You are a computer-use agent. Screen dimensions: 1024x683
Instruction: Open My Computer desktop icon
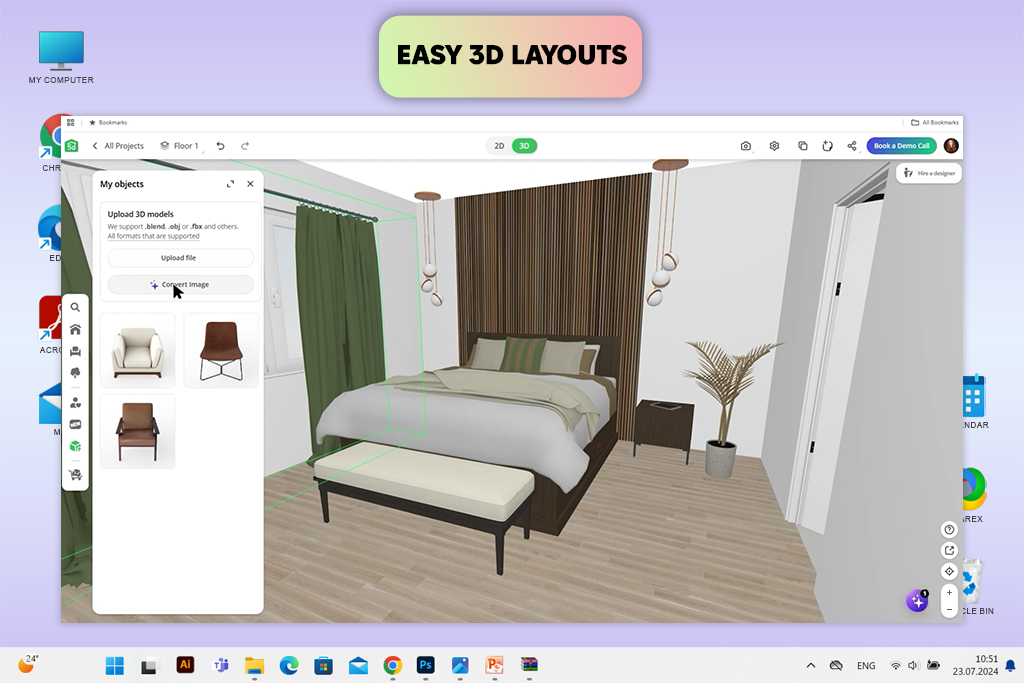coord(61,57)
